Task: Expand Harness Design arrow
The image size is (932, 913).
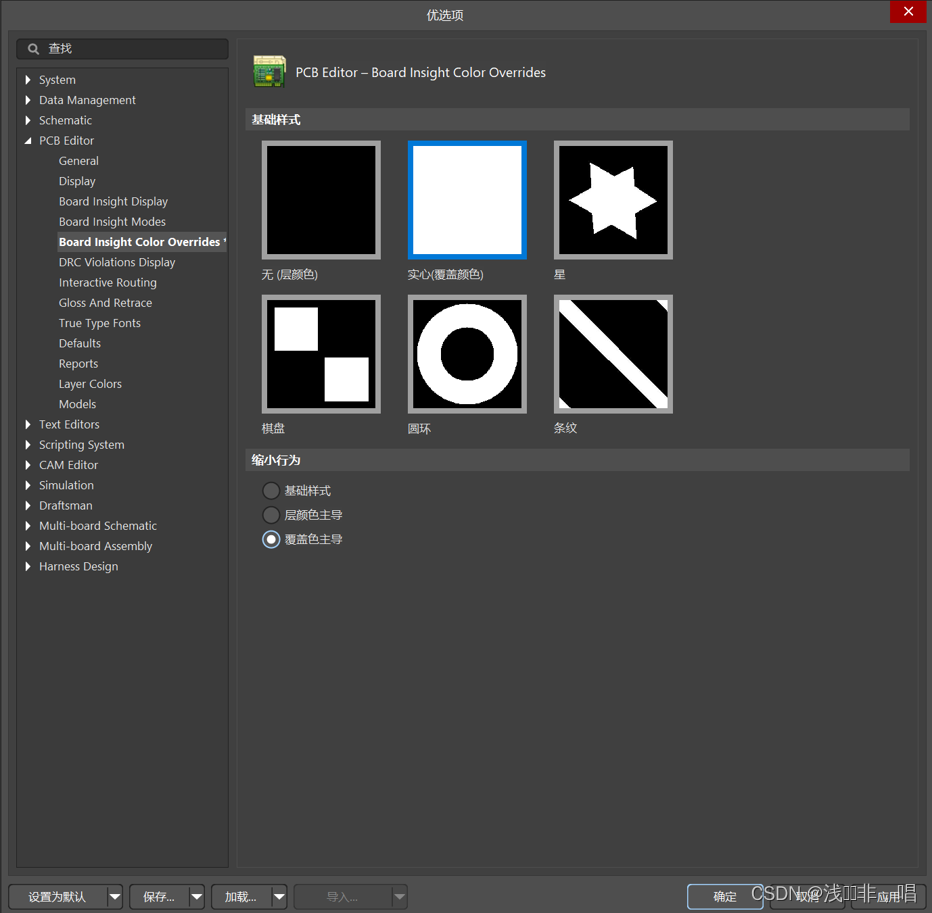Action: (x=28, y=566)
